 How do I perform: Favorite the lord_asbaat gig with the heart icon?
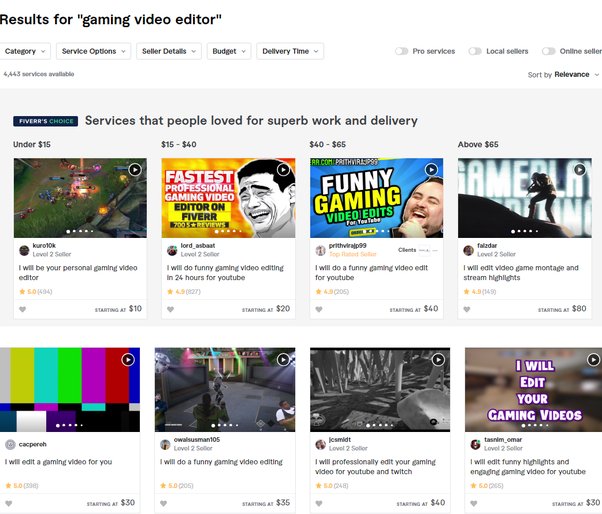tap(170, 309)
